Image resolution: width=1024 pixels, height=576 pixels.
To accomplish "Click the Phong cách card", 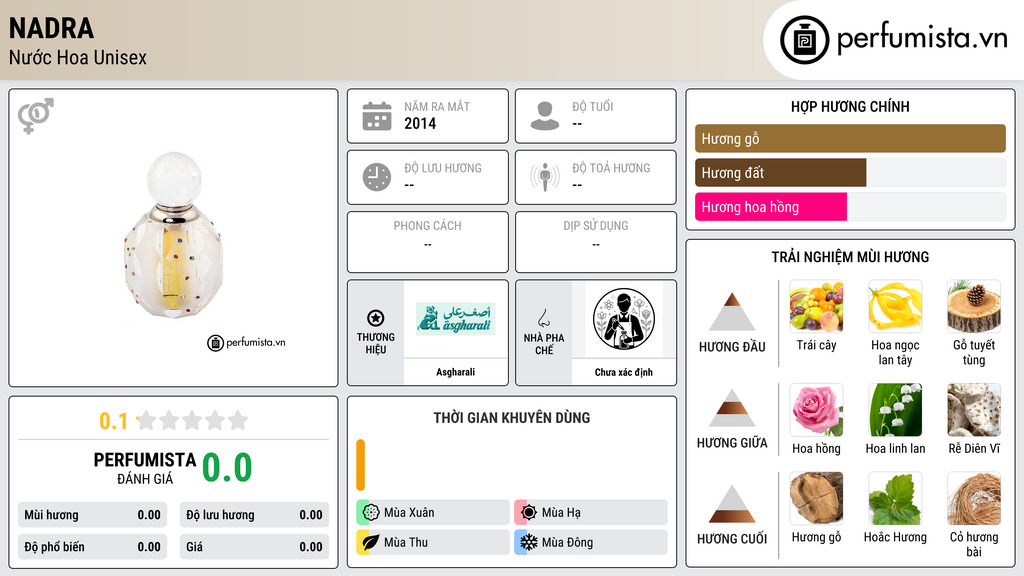I will point(428,242).
